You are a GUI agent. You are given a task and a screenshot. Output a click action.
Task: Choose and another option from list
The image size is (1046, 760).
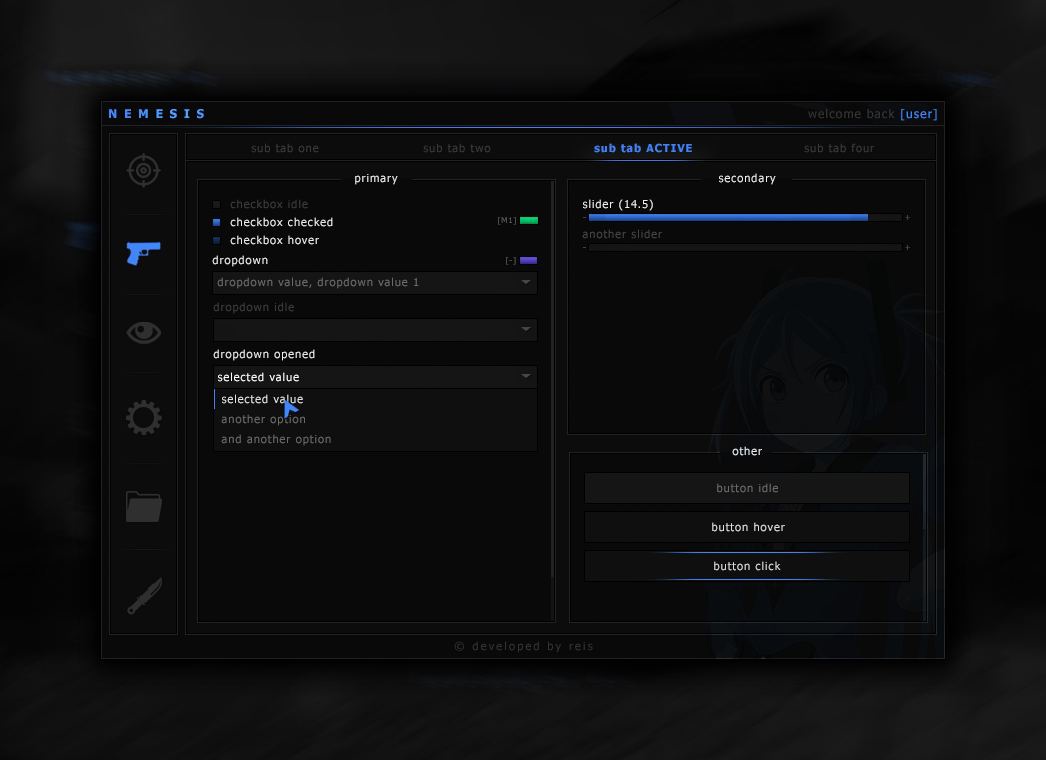(276, 440)
